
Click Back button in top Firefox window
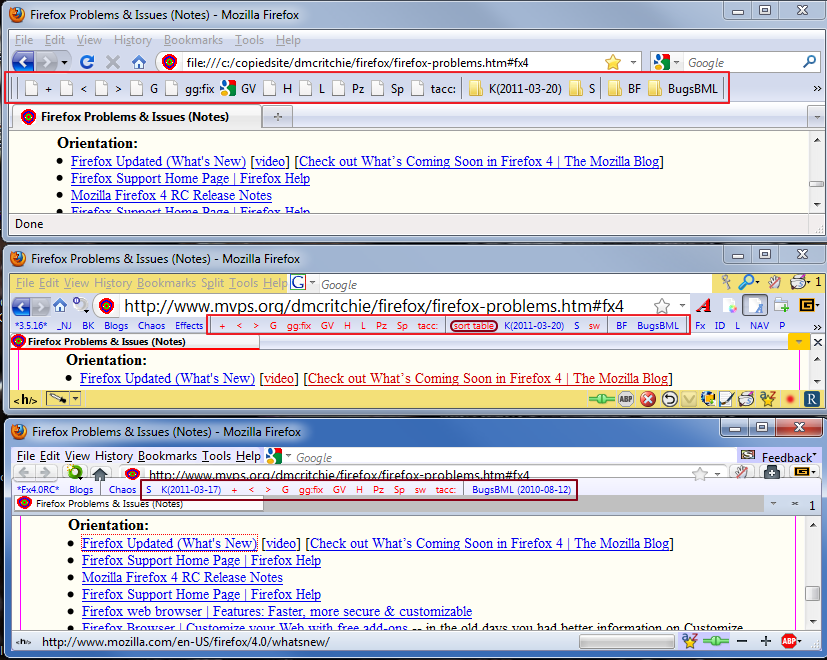(x=23, y=62)
